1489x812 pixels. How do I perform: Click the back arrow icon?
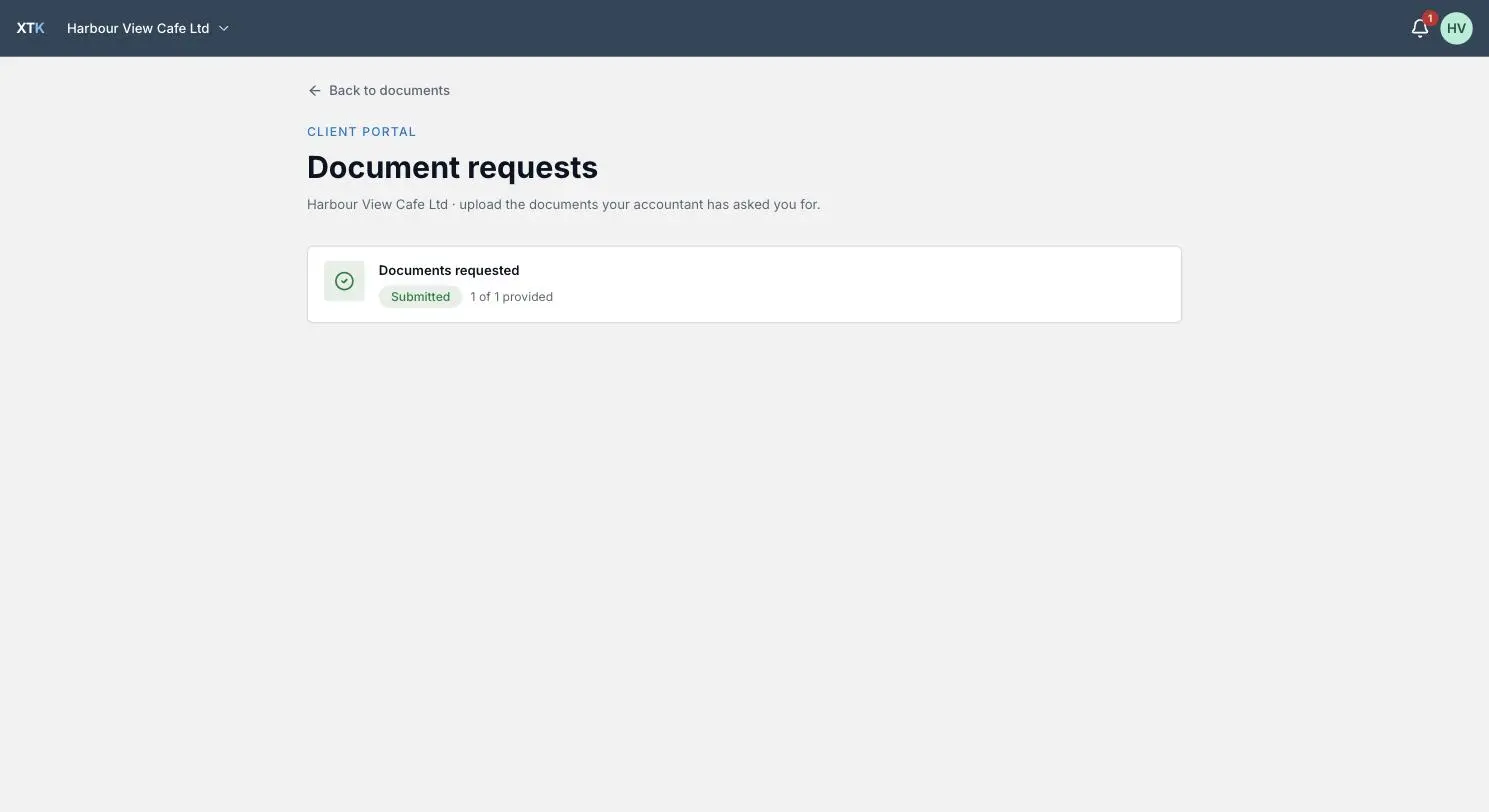[315, 90]
